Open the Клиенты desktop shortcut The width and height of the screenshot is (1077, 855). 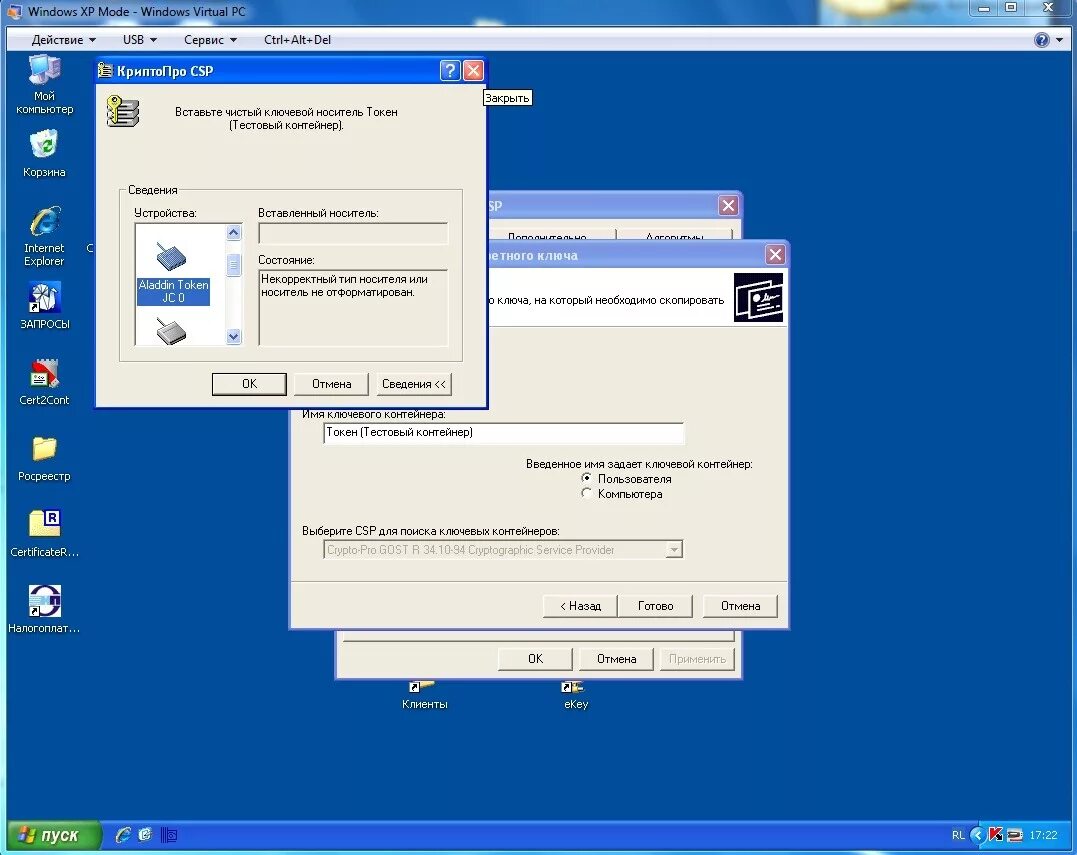[x=424, y=695]
